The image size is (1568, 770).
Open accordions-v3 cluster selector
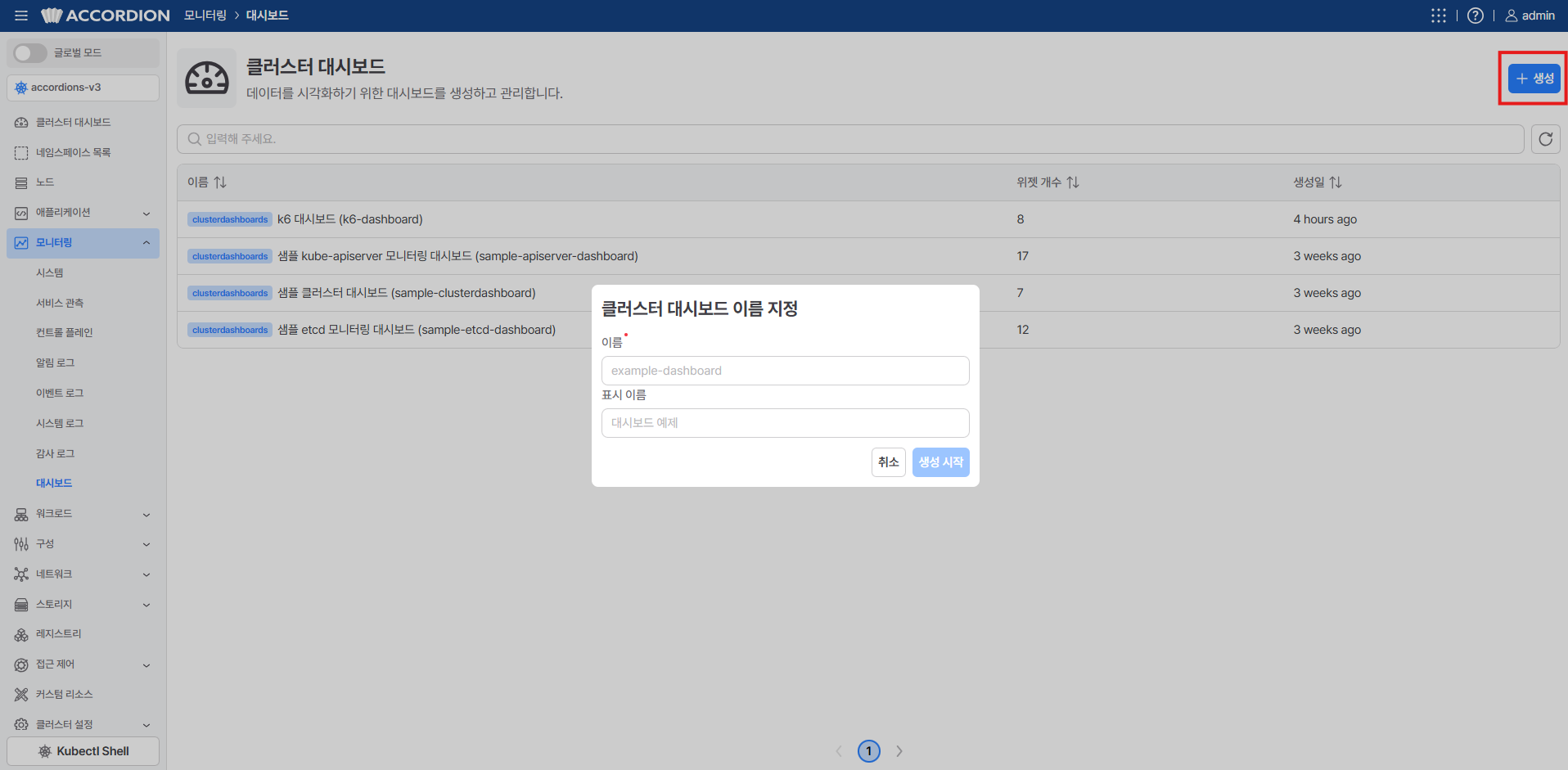coord(83,88)
